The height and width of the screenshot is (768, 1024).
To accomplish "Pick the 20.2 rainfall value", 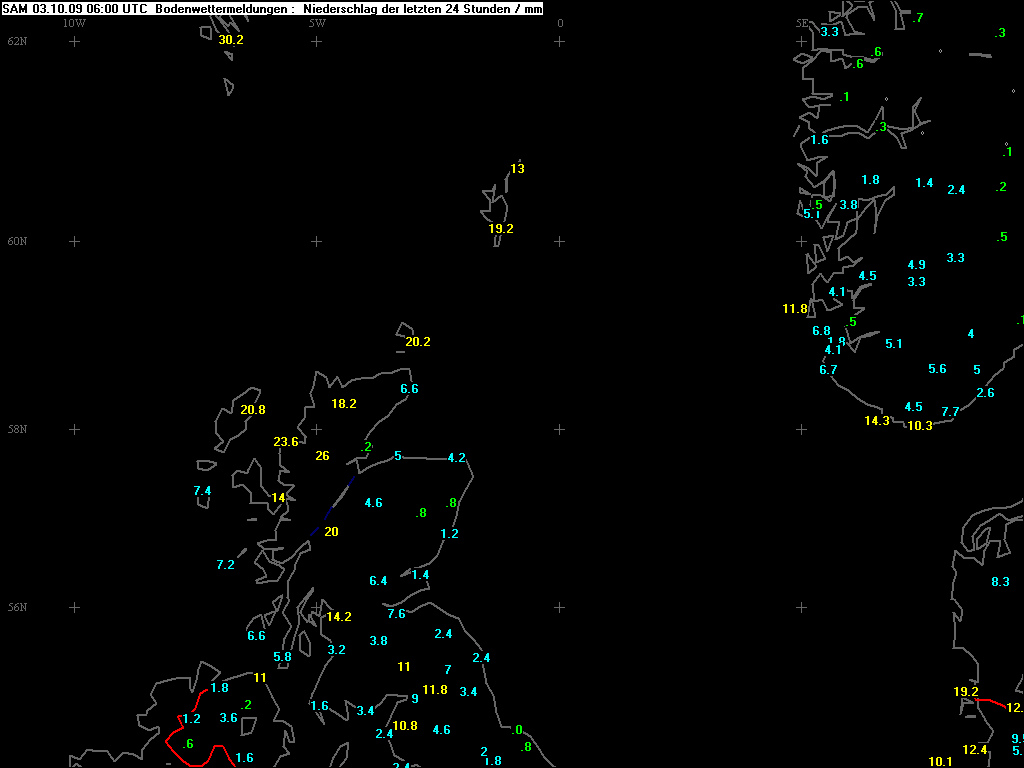I will 418,342.
